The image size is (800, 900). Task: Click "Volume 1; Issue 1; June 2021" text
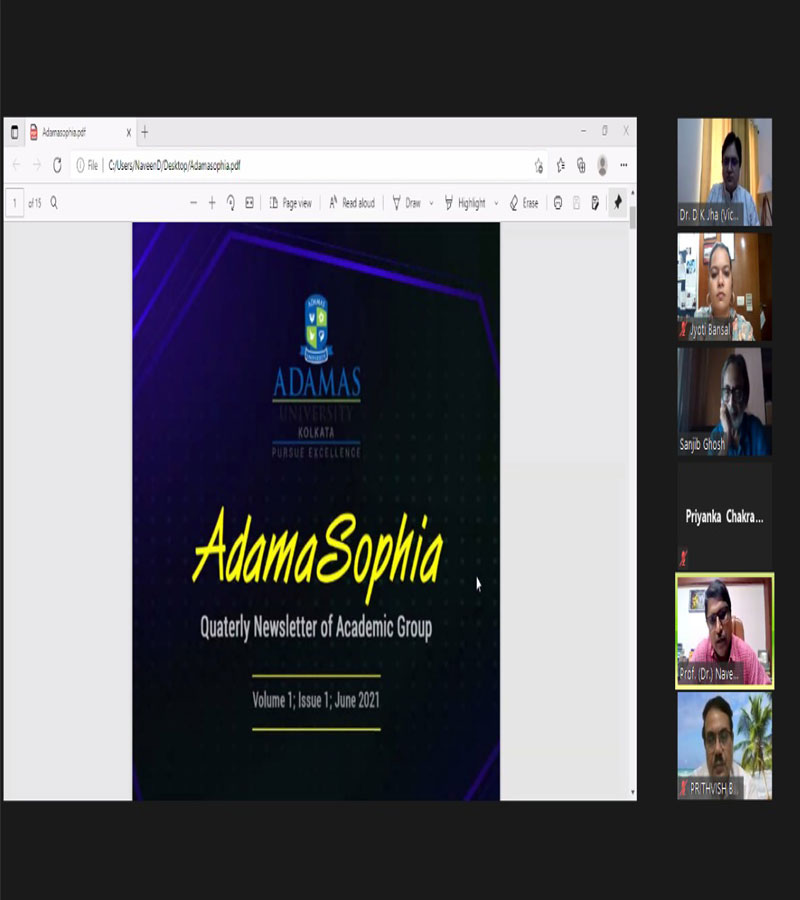(x=316, y=700)
